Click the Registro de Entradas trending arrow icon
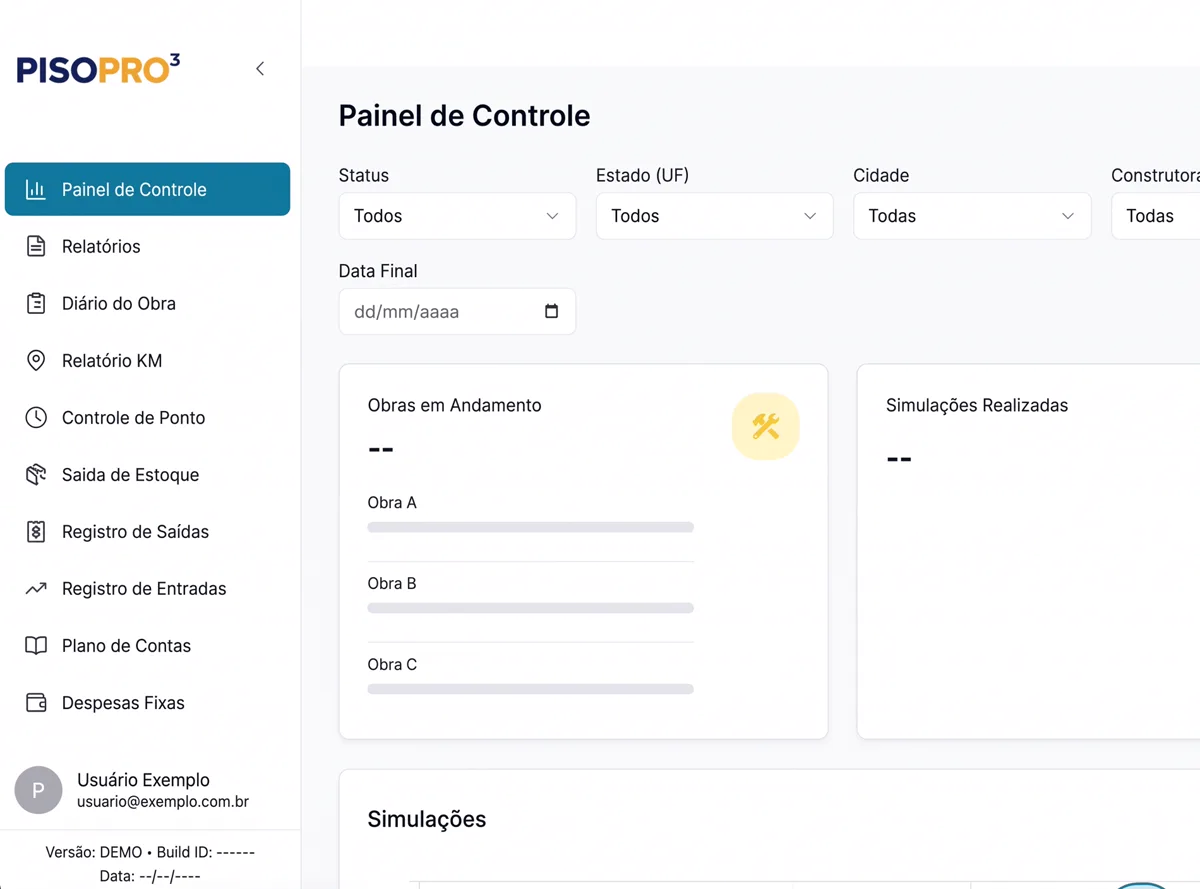The image size is (1200, 889). [x=36, y=588]
